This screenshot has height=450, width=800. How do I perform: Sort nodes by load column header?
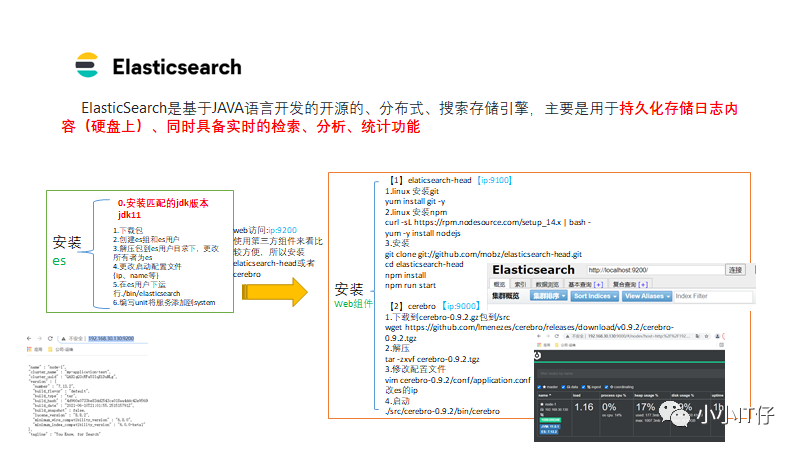(x=577, y=395)
